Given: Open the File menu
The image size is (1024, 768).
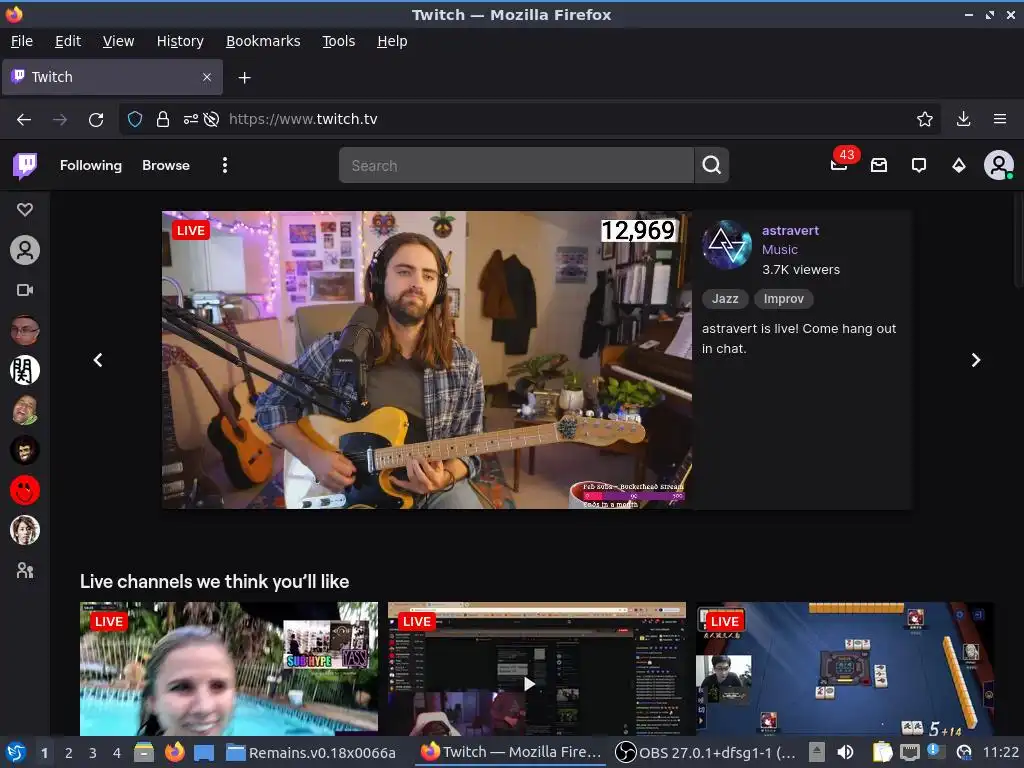Looking at the screenshot, I should coord(22,41).
